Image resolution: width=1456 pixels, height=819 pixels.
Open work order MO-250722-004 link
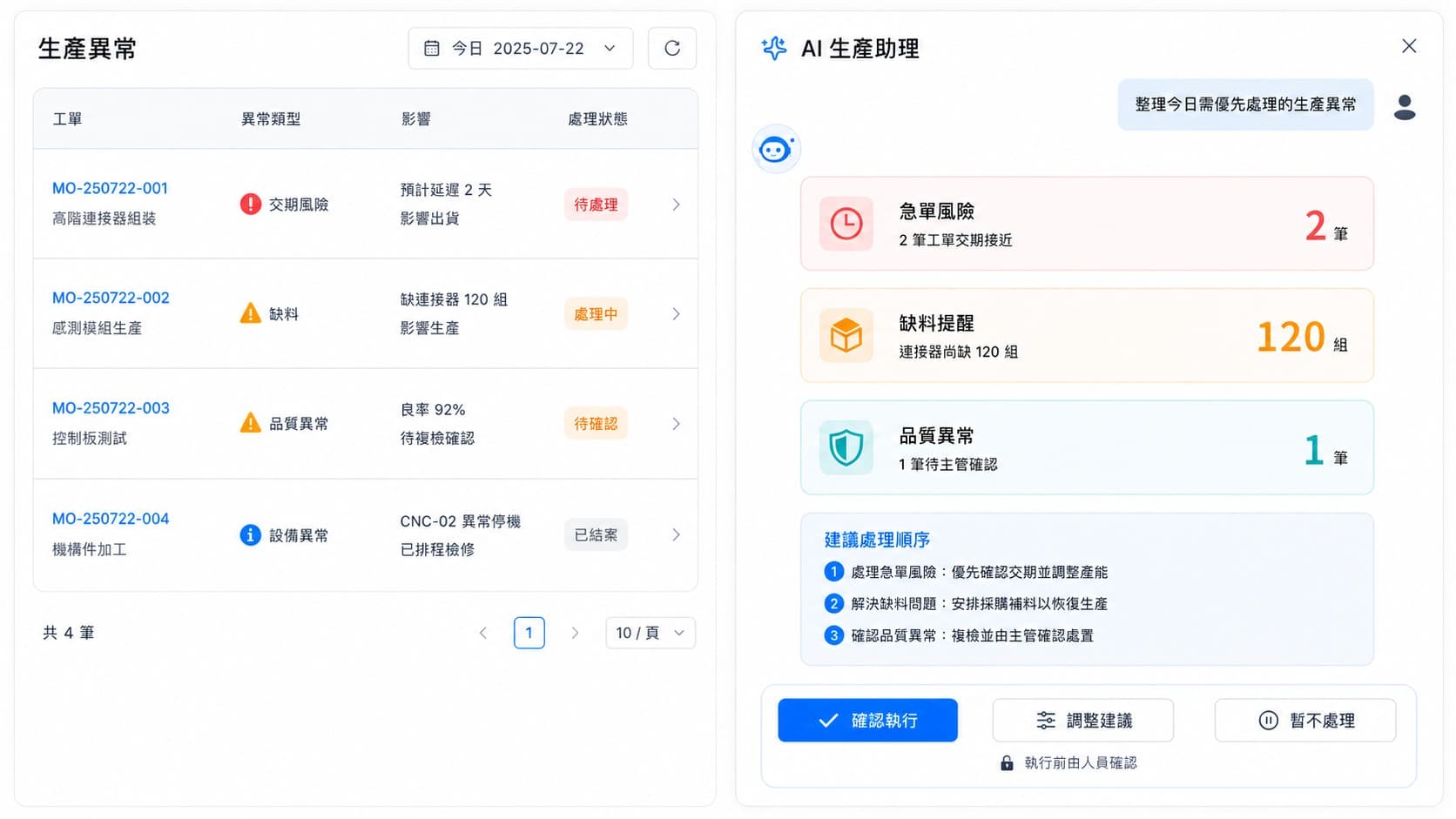(111, 519)
